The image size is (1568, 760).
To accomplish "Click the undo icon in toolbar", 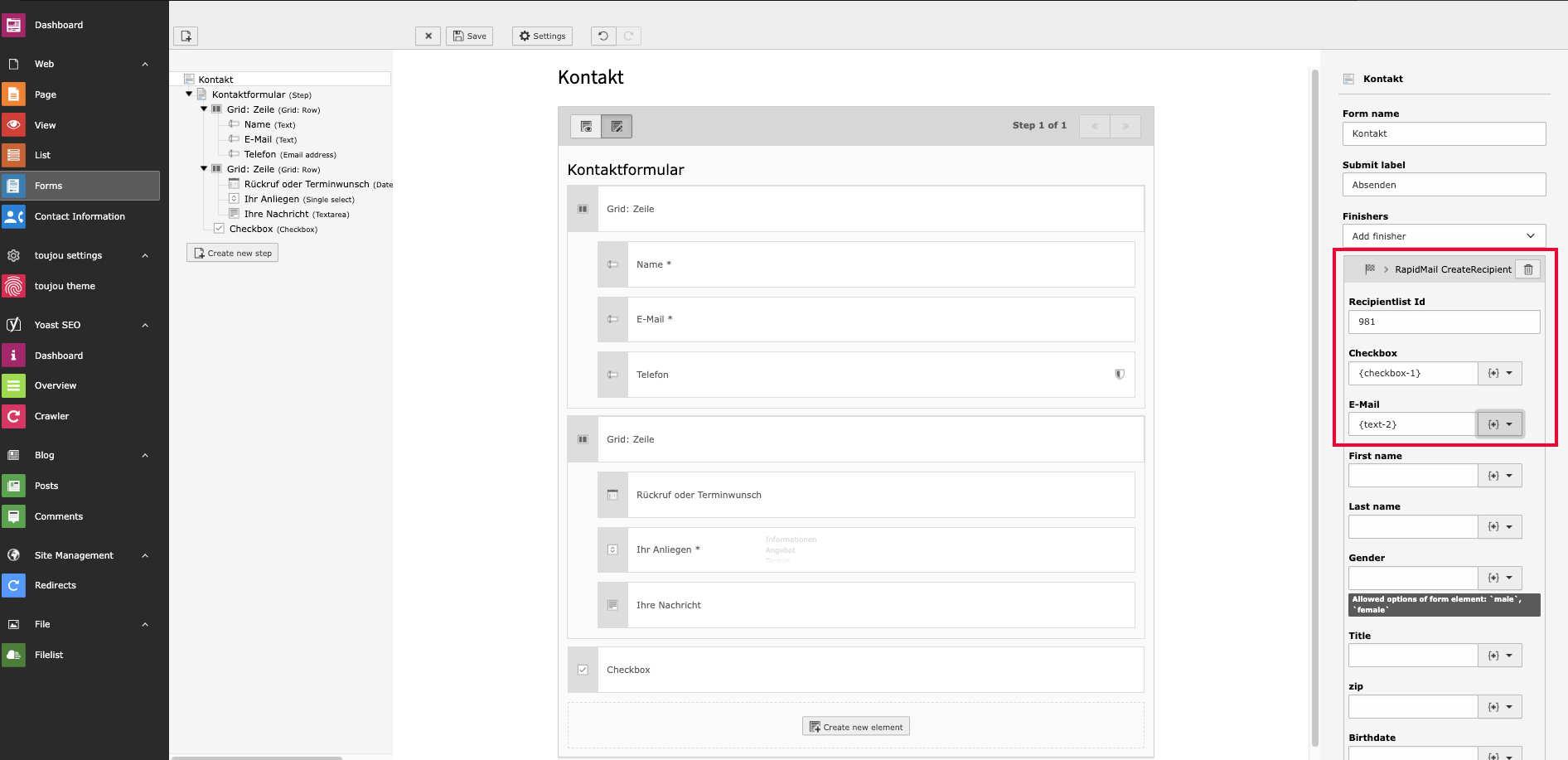I will tap(603, 36).
